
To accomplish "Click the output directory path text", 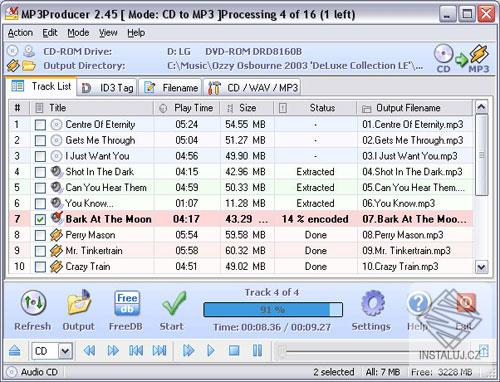I will (x=295, y=66).
